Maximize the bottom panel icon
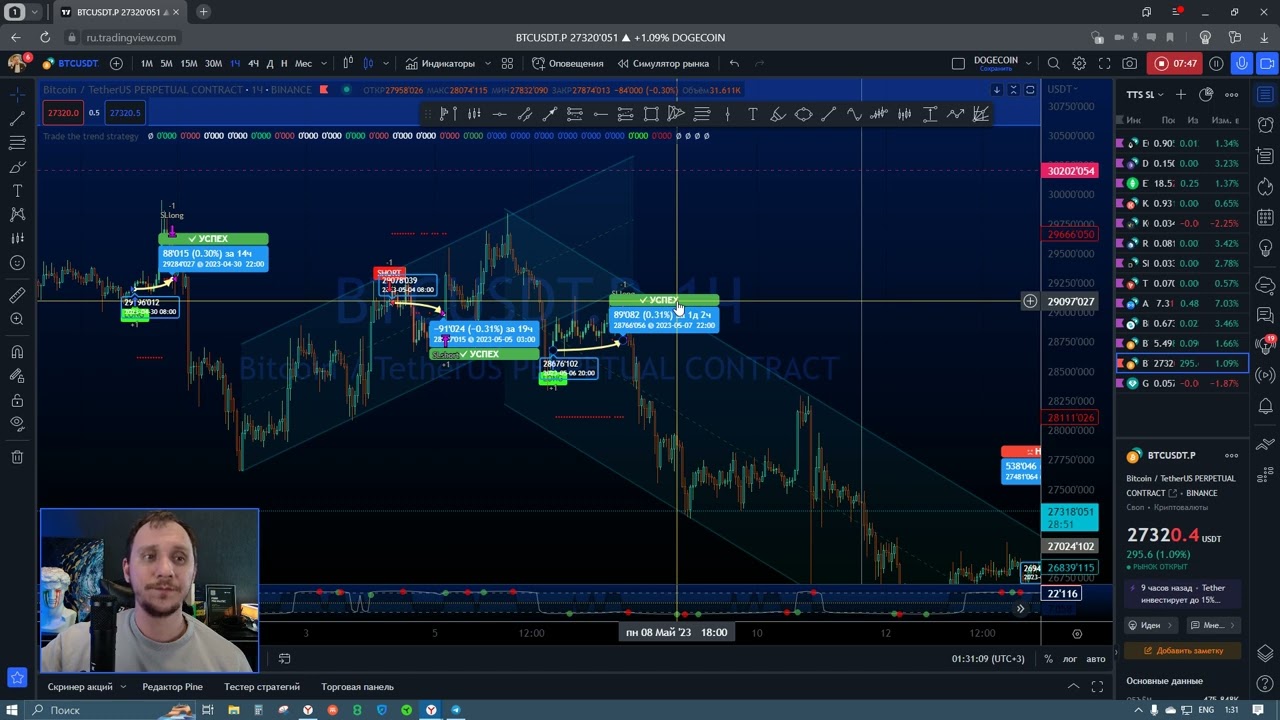The image size is (1280, 720). tap(1097, 686)
